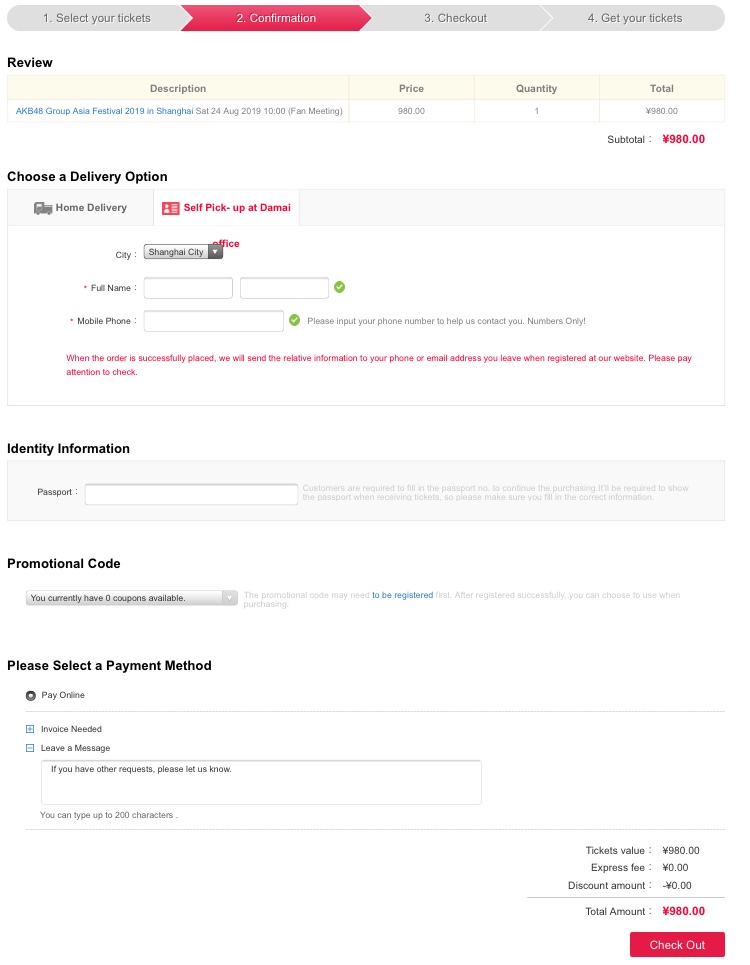Switch to the Home Delivery tab

81,208
